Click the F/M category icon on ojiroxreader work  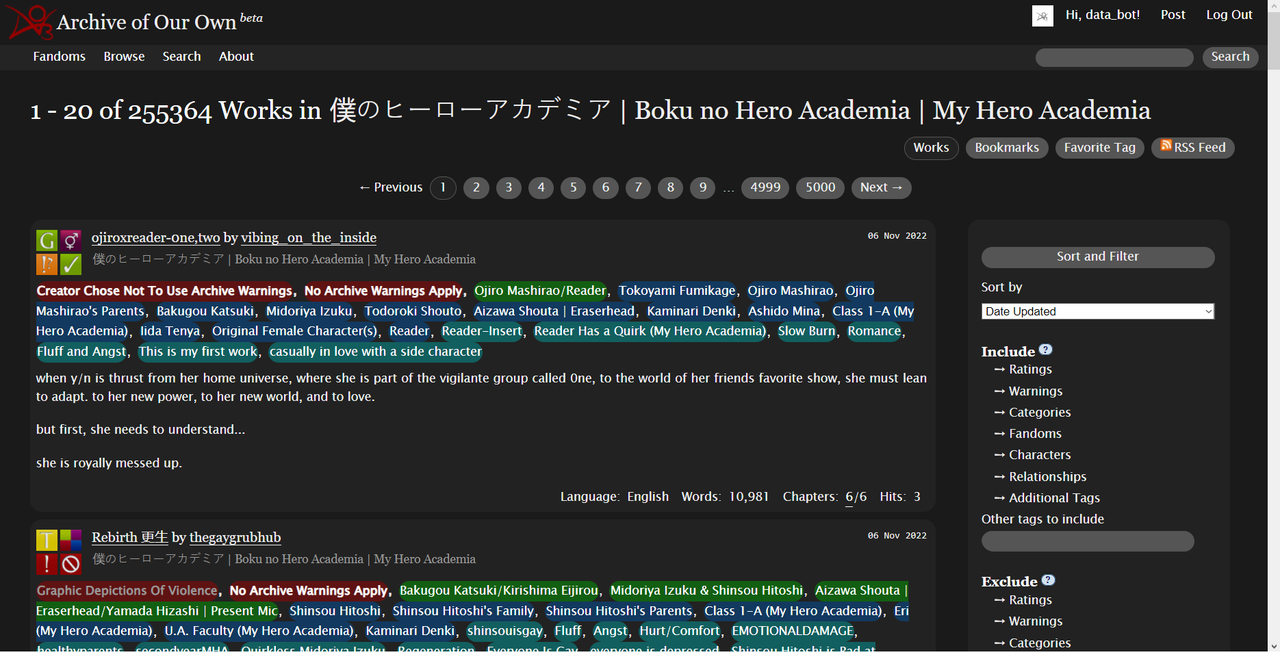click(71, 241)
